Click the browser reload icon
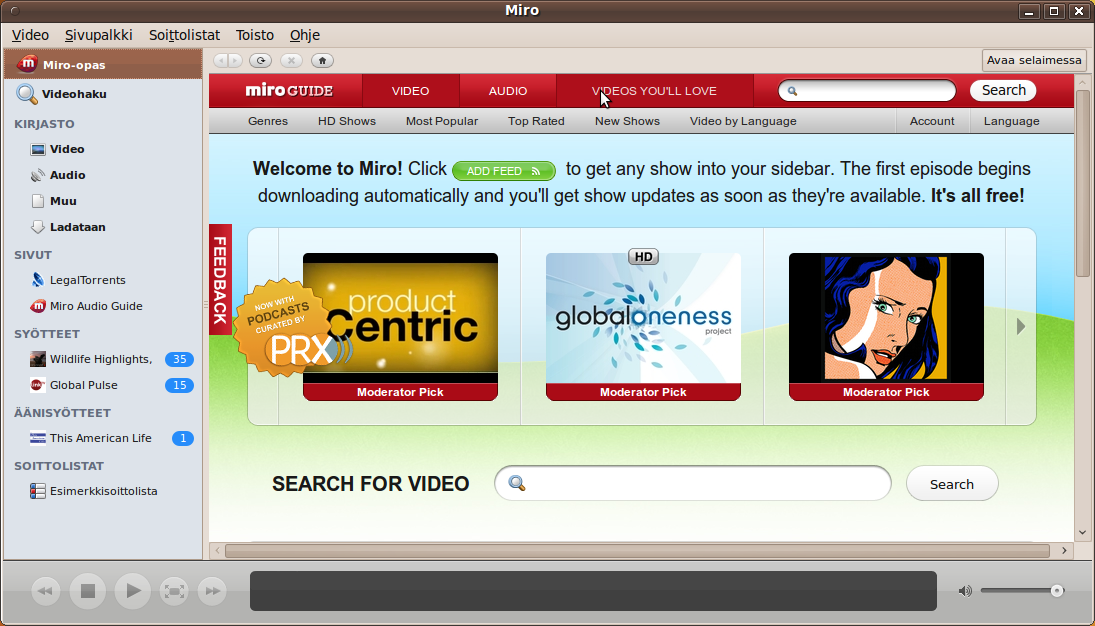Viewport: 1095px width, 626px height. [260, 60]
